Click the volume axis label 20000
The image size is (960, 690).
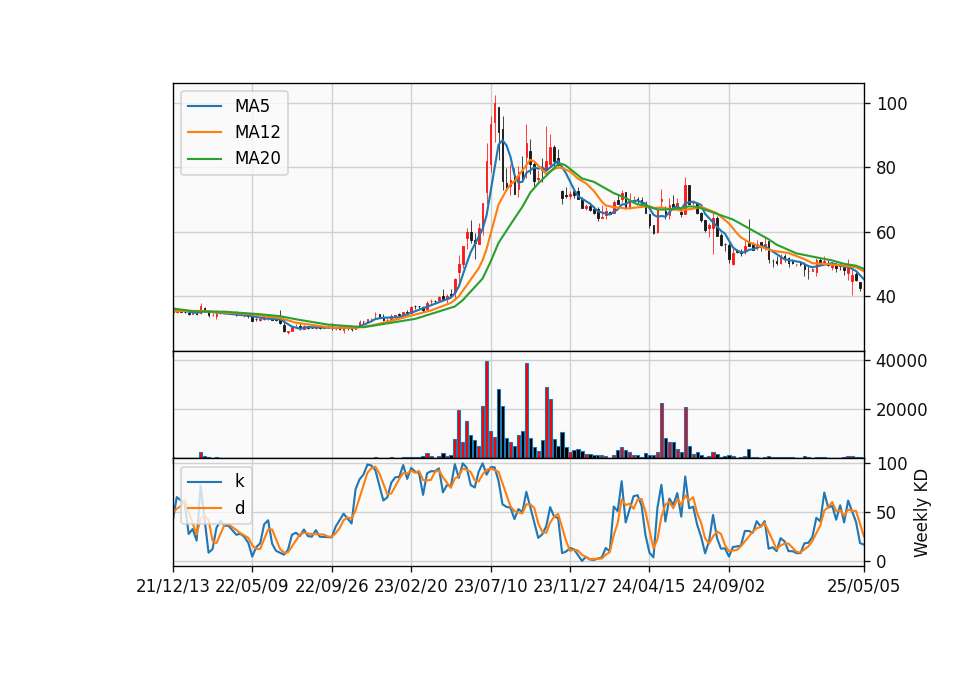902,410
